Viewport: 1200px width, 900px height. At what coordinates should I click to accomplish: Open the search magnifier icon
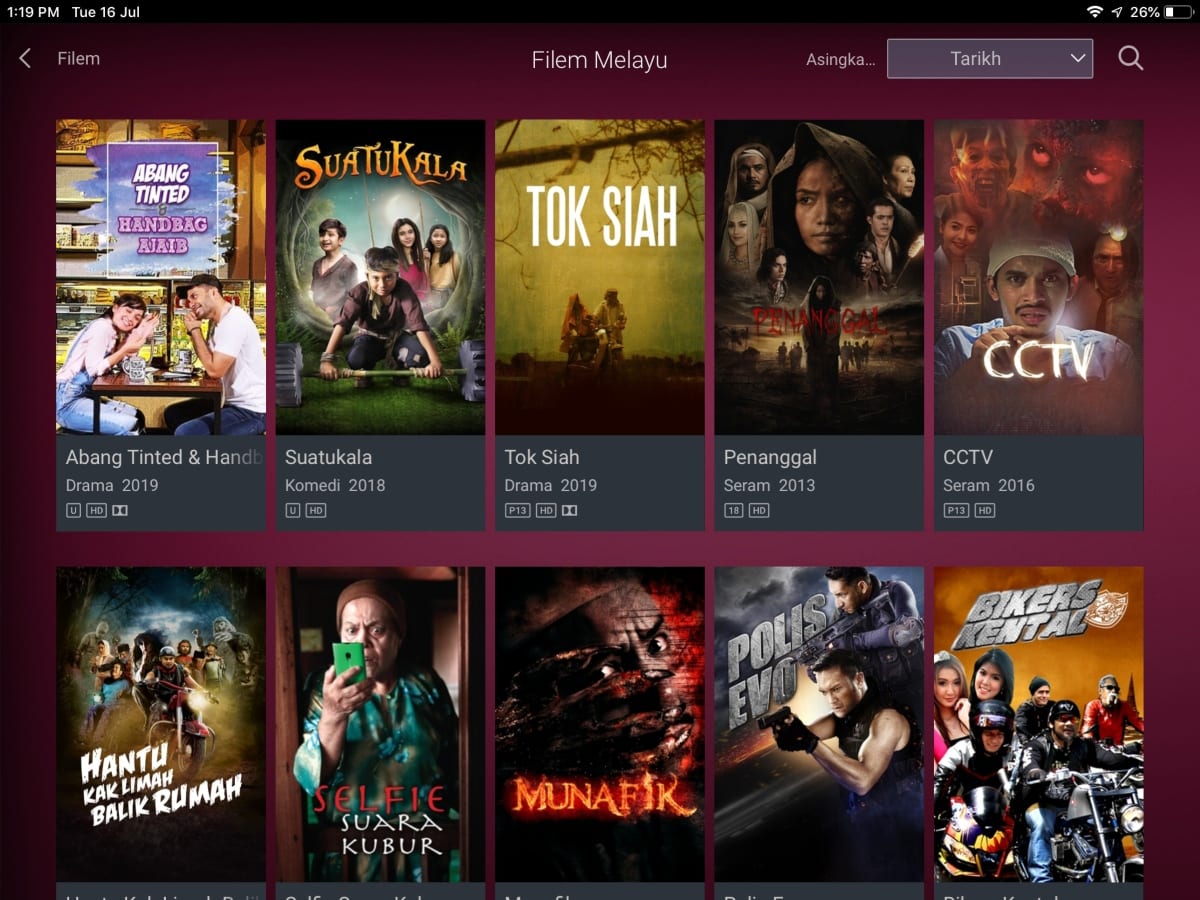[1130, 58]
